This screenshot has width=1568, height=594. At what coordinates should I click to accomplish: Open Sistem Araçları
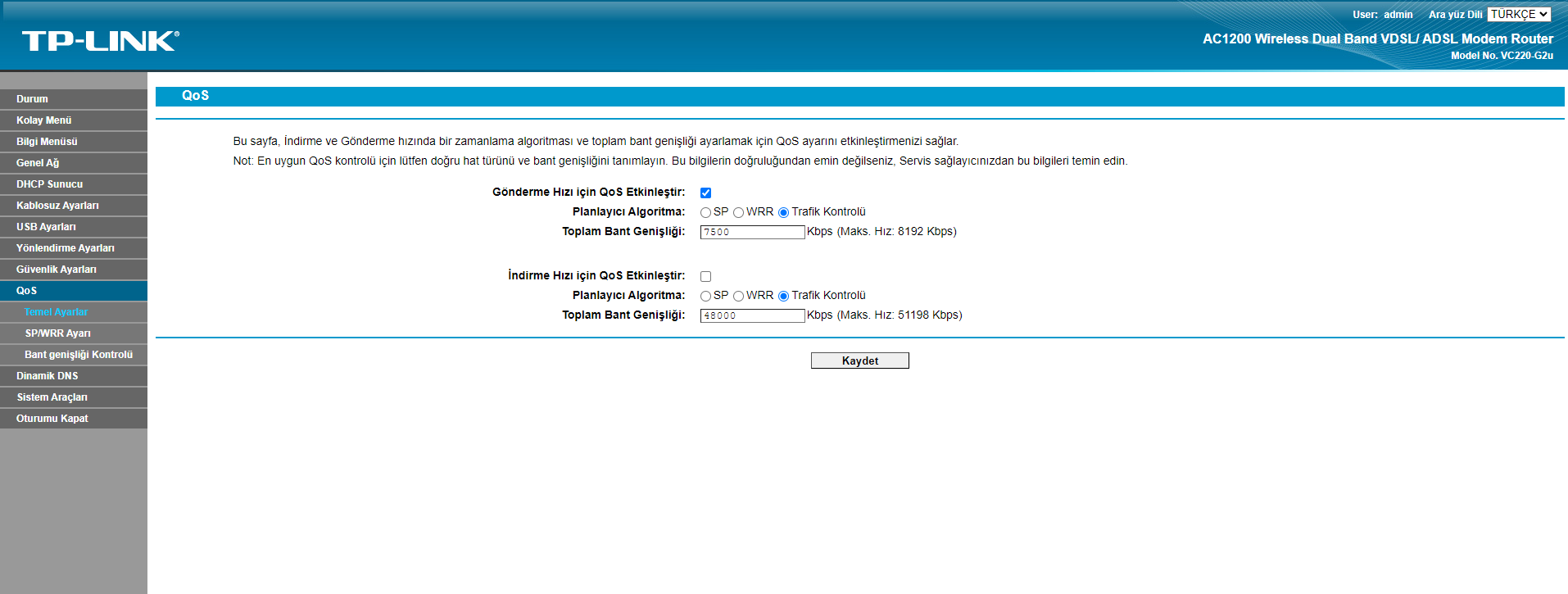click(74, 397)
